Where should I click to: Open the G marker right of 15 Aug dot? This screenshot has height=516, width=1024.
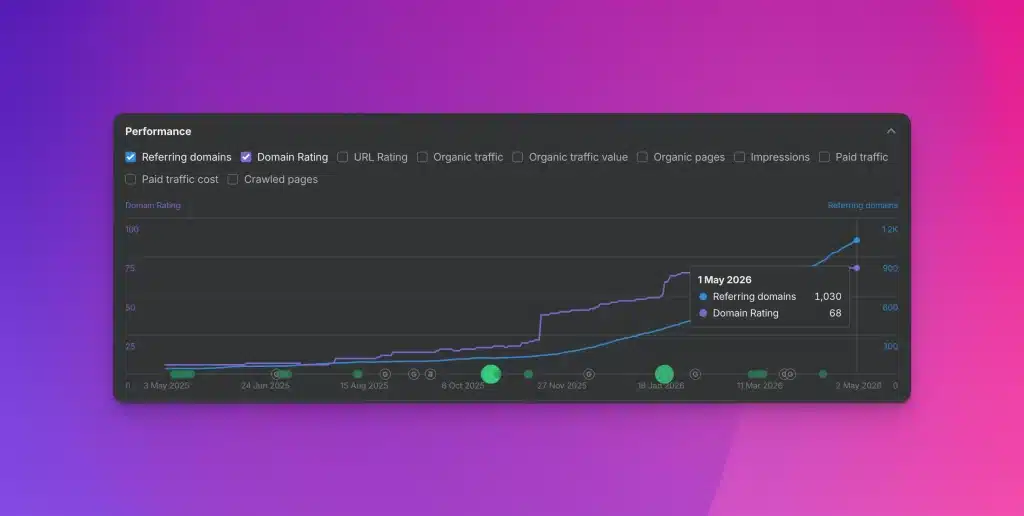[385, 374]
